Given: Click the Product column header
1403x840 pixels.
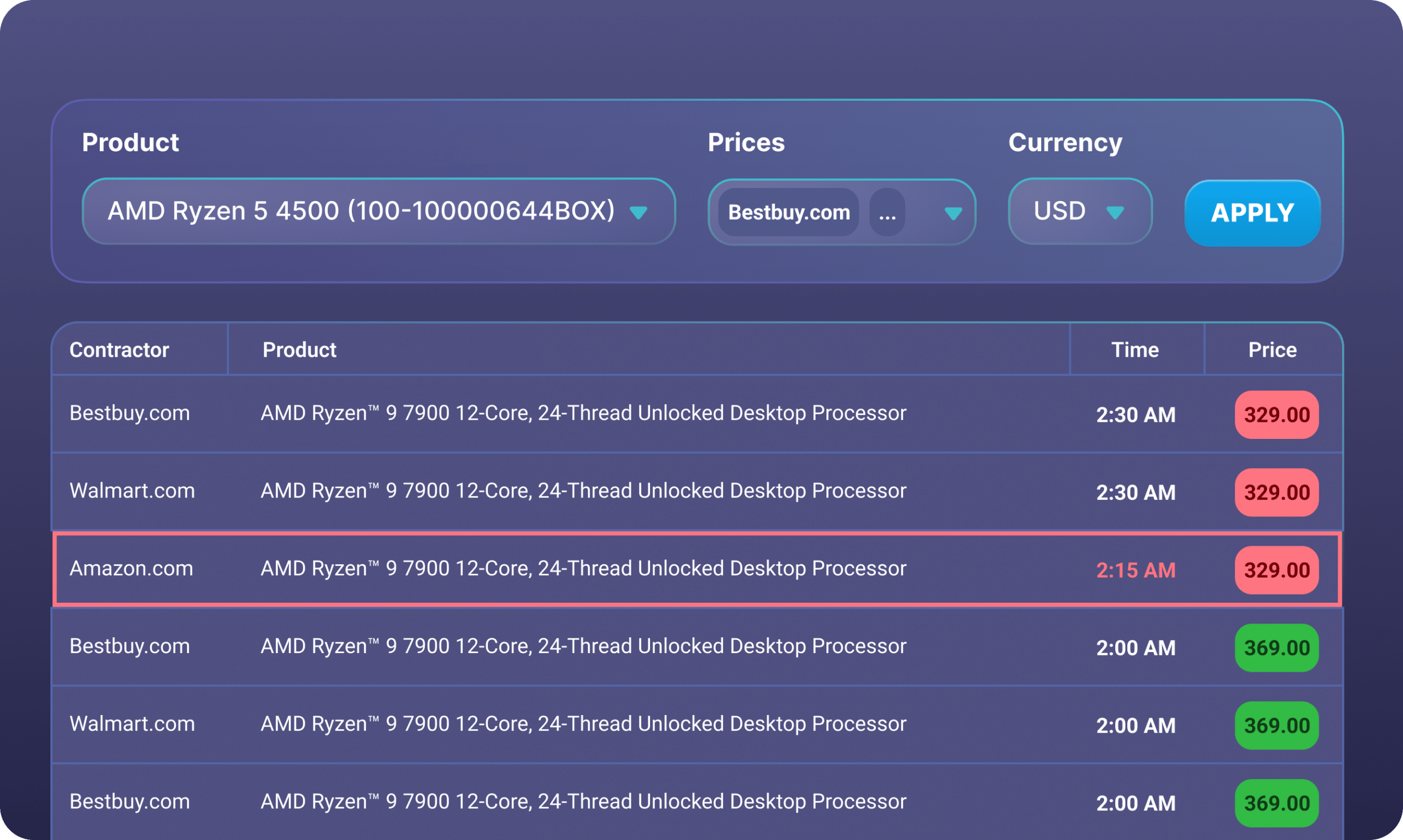Looking at the screenshot, I should [299, 350].
